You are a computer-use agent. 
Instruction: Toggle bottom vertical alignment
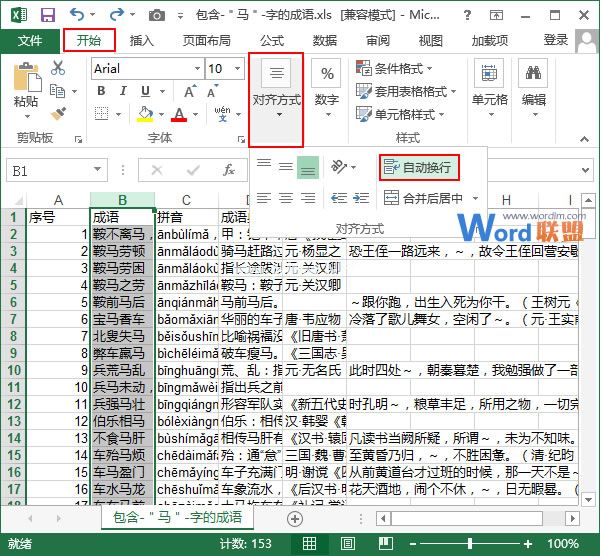(308, 166)
